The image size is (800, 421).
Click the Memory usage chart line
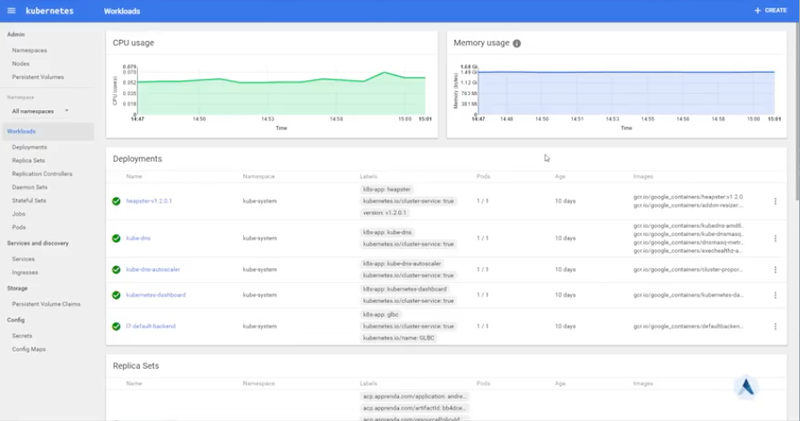click(x=620, y=72)
